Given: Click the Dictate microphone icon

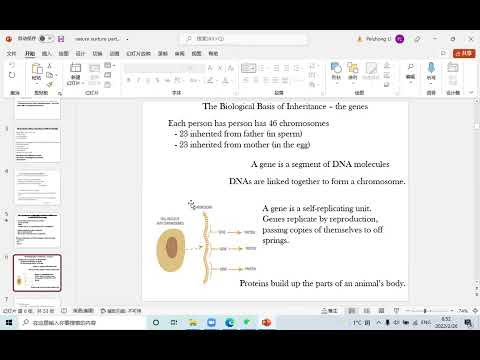Looking at the screenshot, I should click(431, 68).
